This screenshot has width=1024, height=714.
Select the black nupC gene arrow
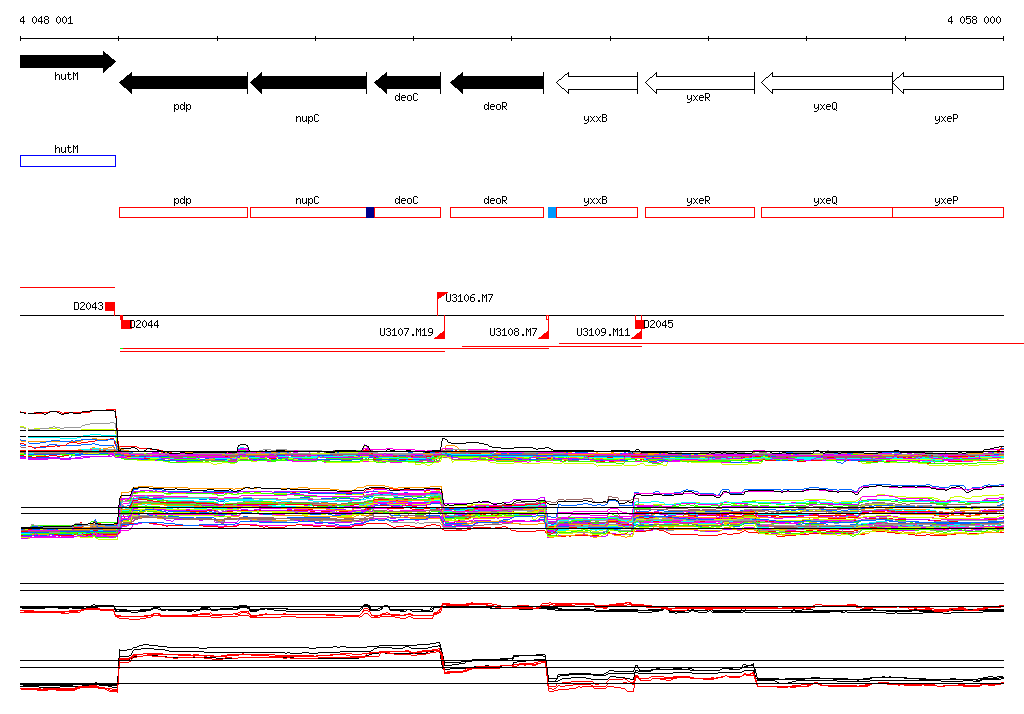308,83
